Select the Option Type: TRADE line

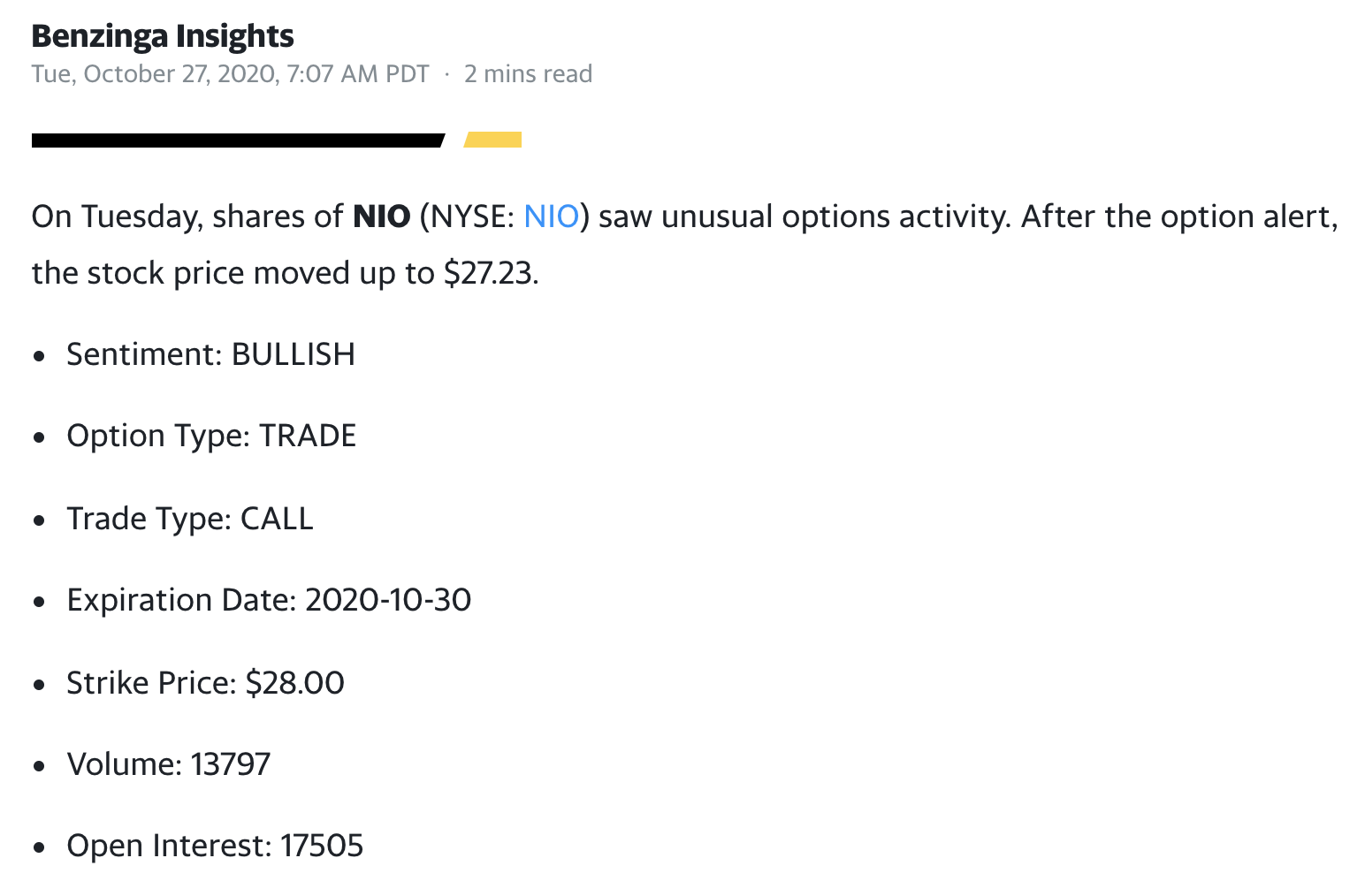[211, 436]
